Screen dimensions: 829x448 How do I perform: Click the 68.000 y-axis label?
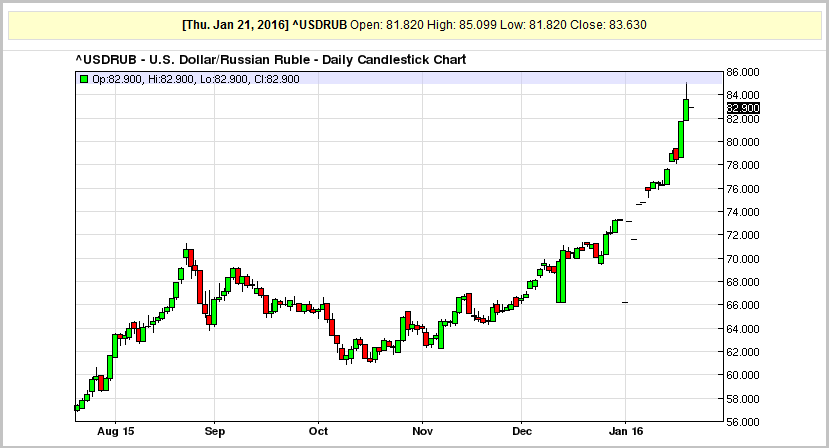(x=743, y=282)
